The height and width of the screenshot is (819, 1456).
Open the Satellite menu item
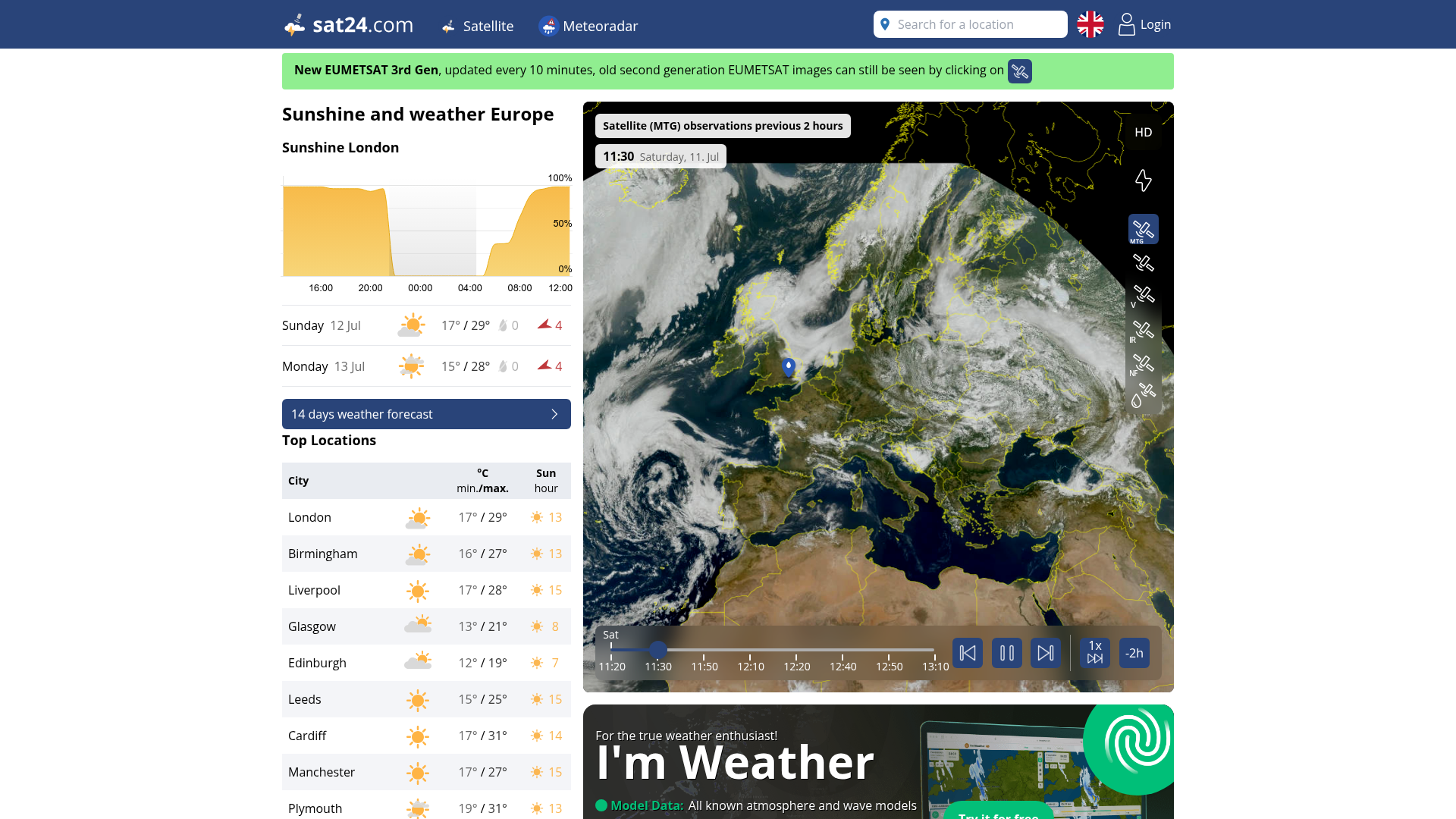(x=478, y=26)
